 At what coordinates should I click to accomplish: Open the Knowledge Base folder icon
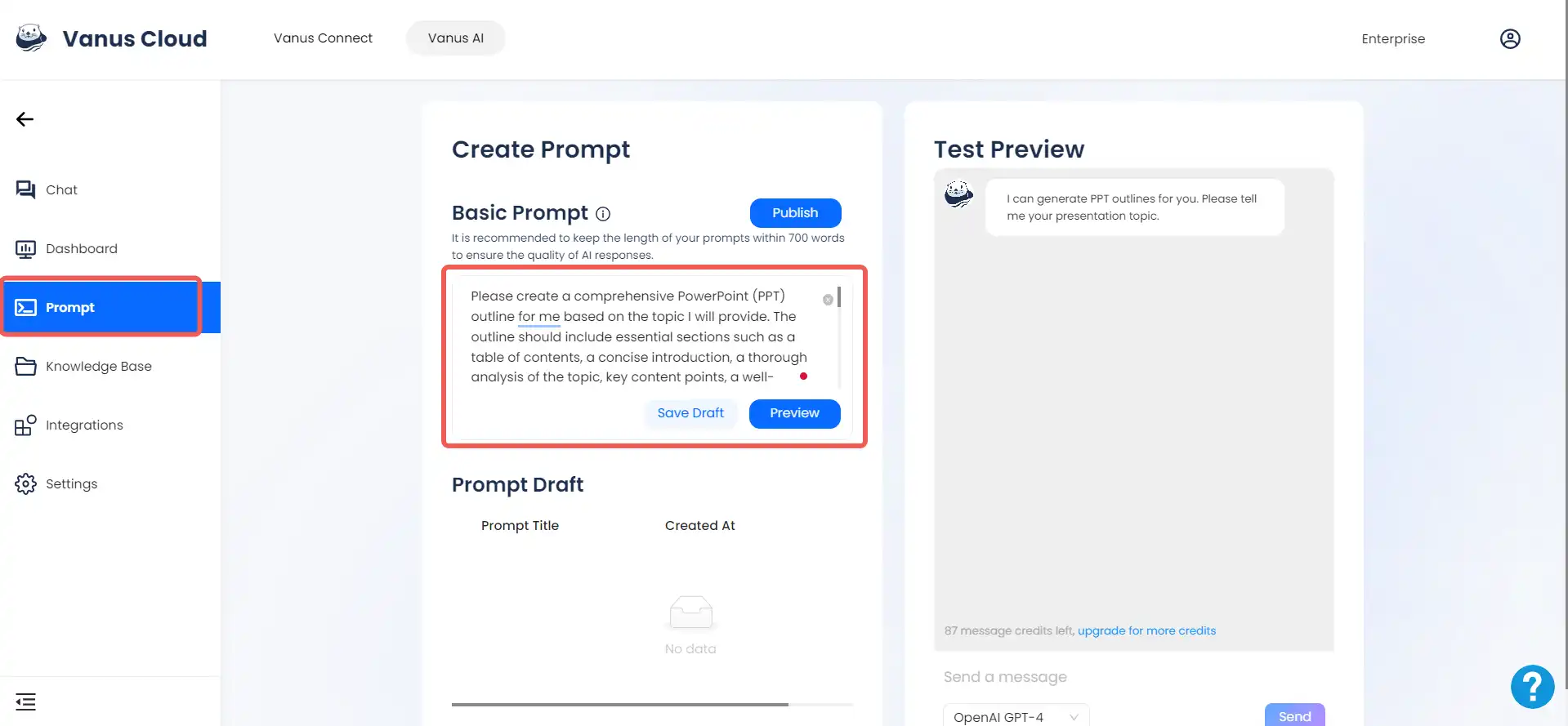[x=25, y=366]
